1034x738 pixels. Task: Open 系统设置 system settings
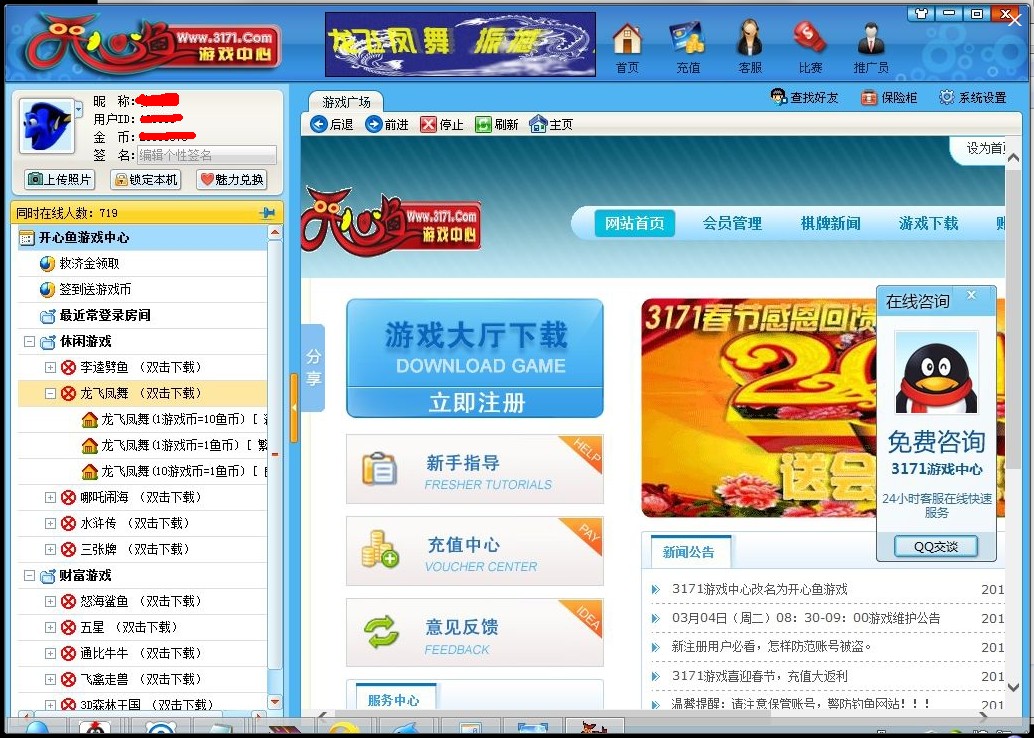[x=973, y=98]
